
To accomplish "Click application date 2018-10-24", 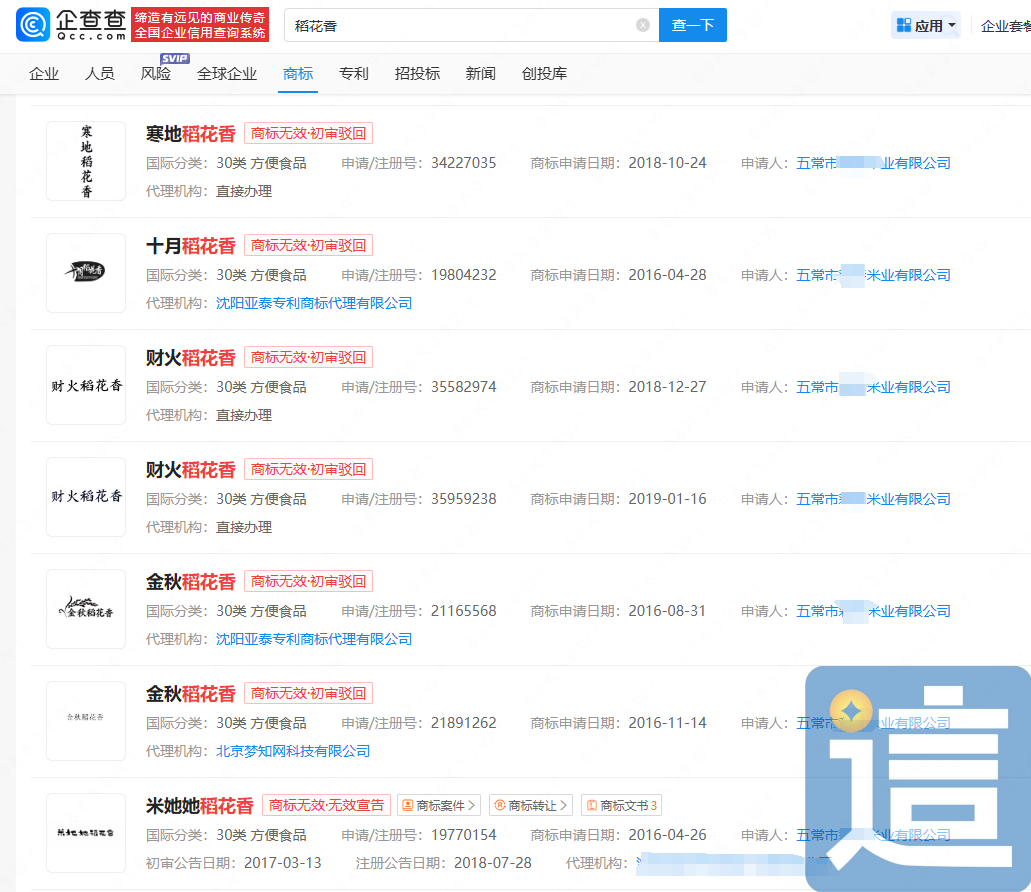I will click(667, 163).
